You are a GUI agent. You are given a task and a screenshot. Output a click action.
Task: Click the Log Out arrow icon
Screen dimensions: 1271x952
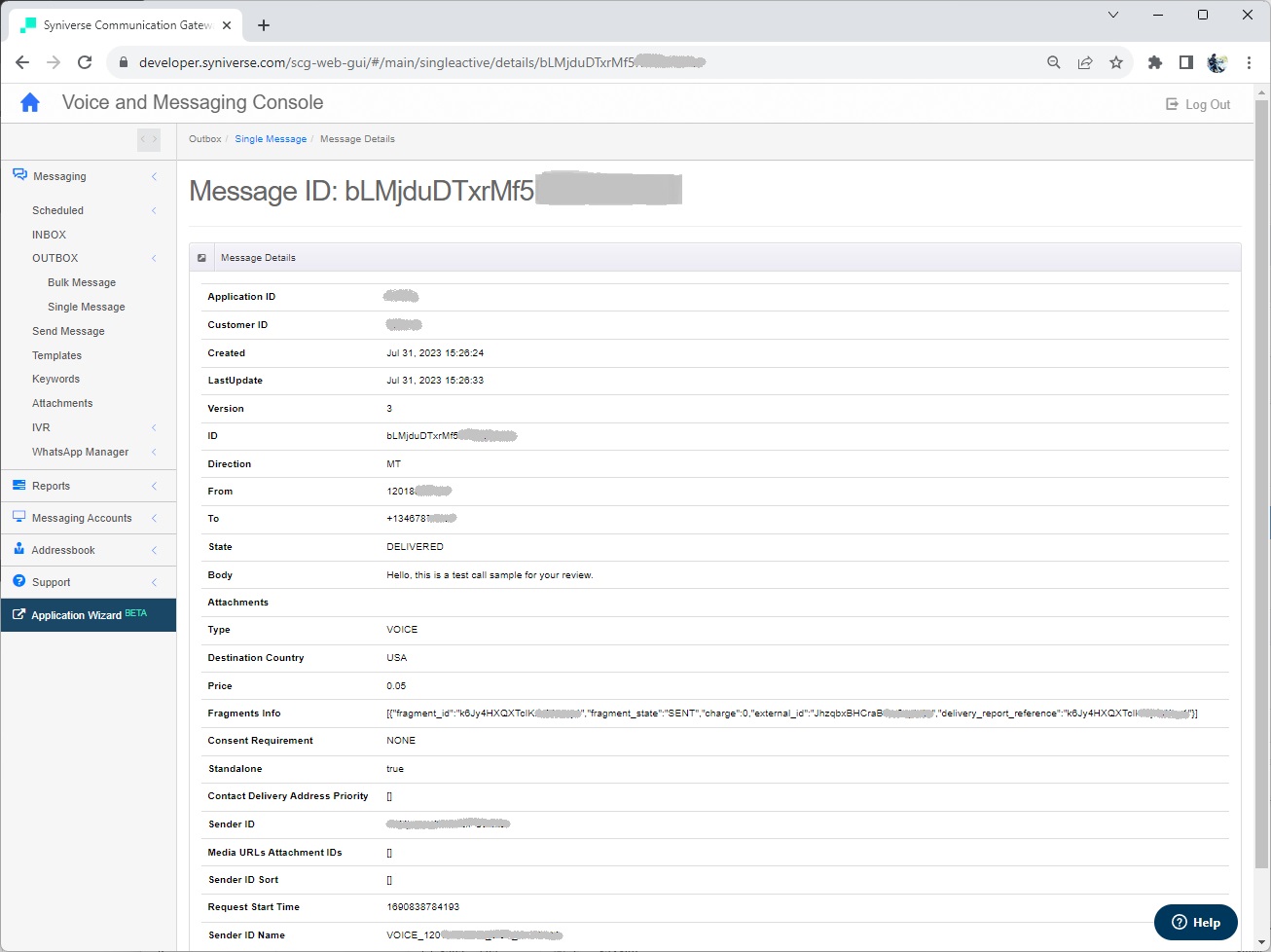1173,104
